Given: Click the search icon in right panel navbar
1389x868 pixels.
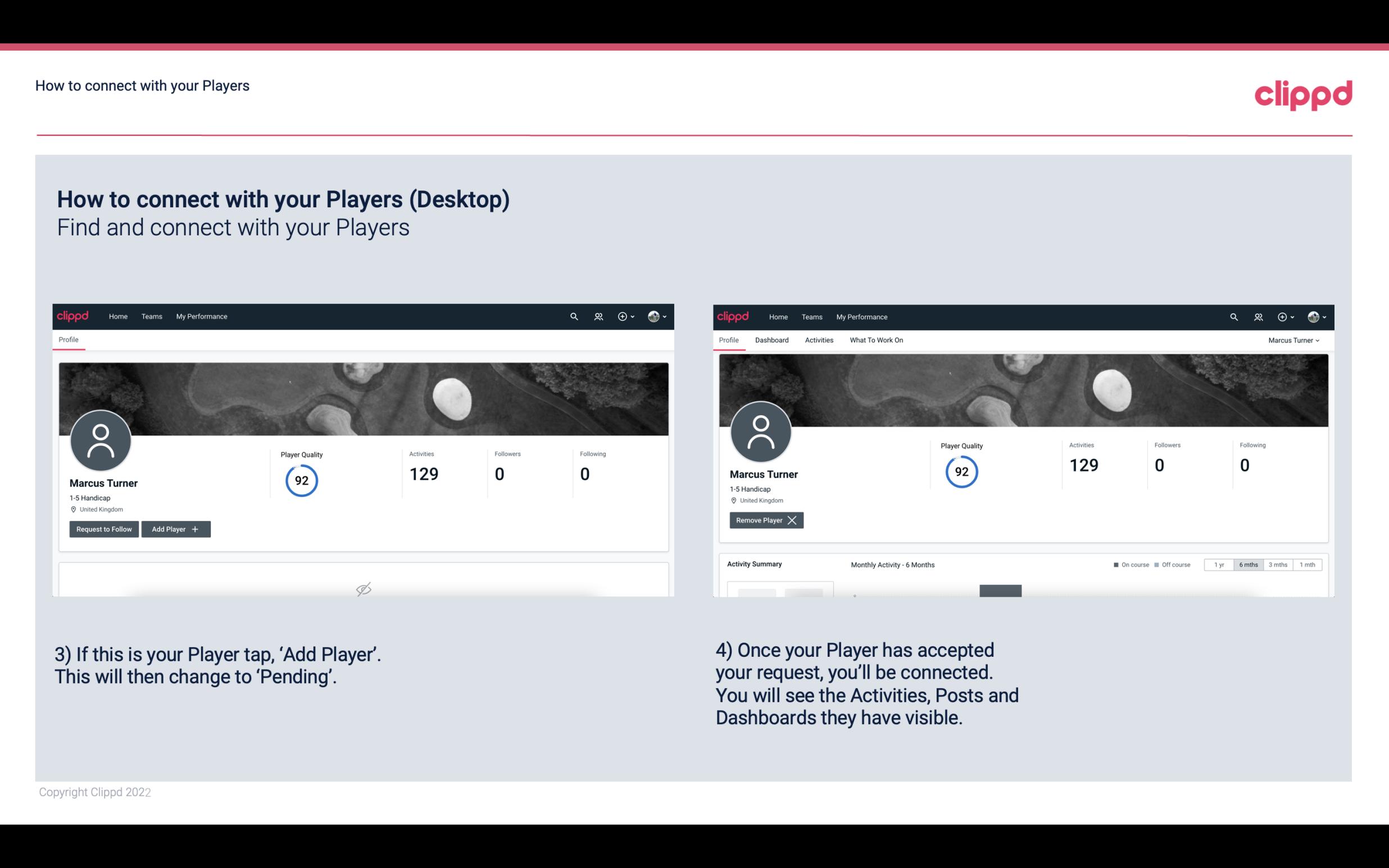Looking at the screenshot, I should tap(1232, 316).
